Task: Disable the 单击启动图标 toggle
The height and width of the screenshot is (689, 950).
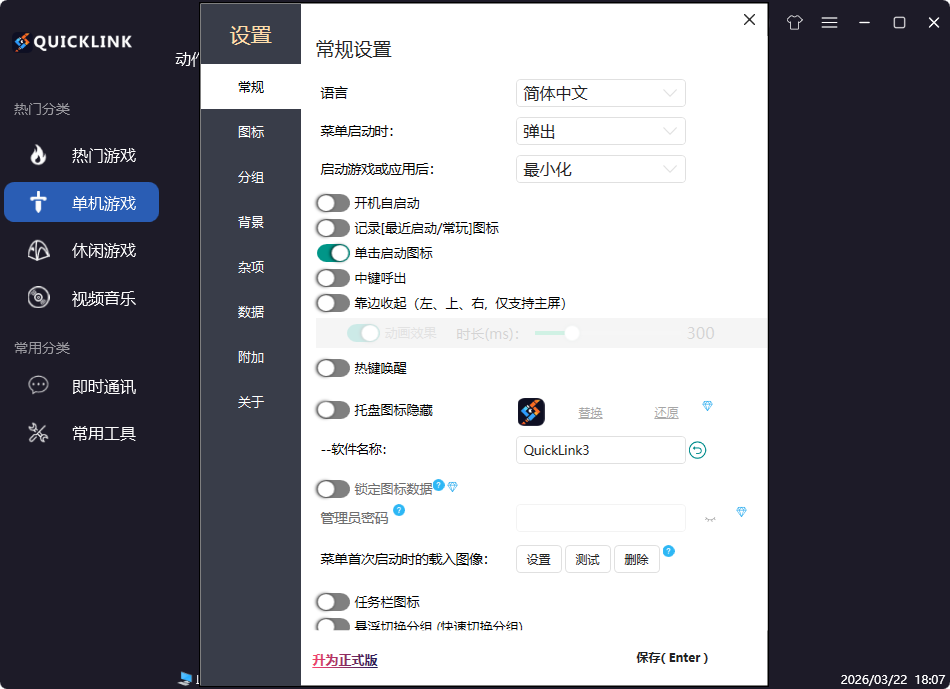Action: tap(331, 253)
